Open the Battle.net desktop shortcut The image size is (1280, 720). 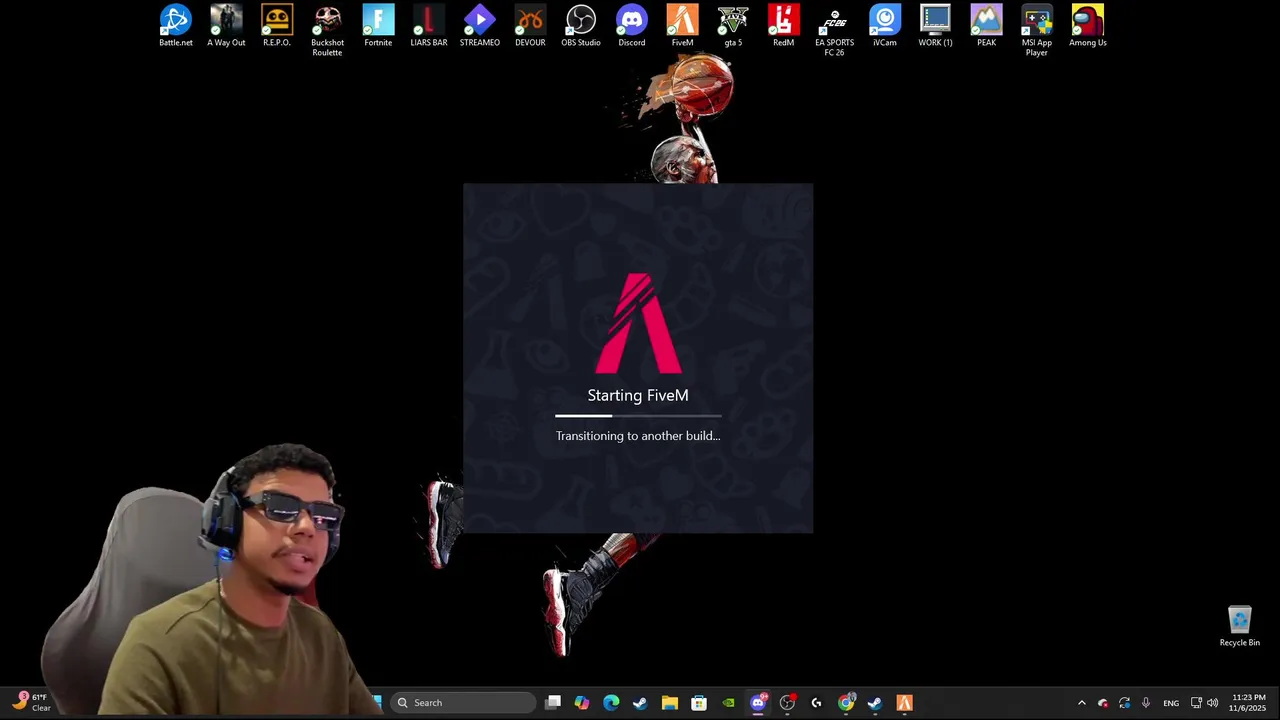[x=176, y=26]
